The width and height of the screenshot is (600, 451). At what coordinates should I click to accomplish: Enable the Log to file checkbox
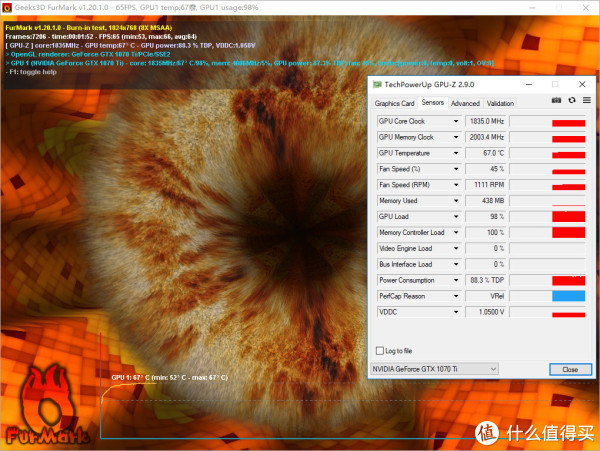coord(380,351)
